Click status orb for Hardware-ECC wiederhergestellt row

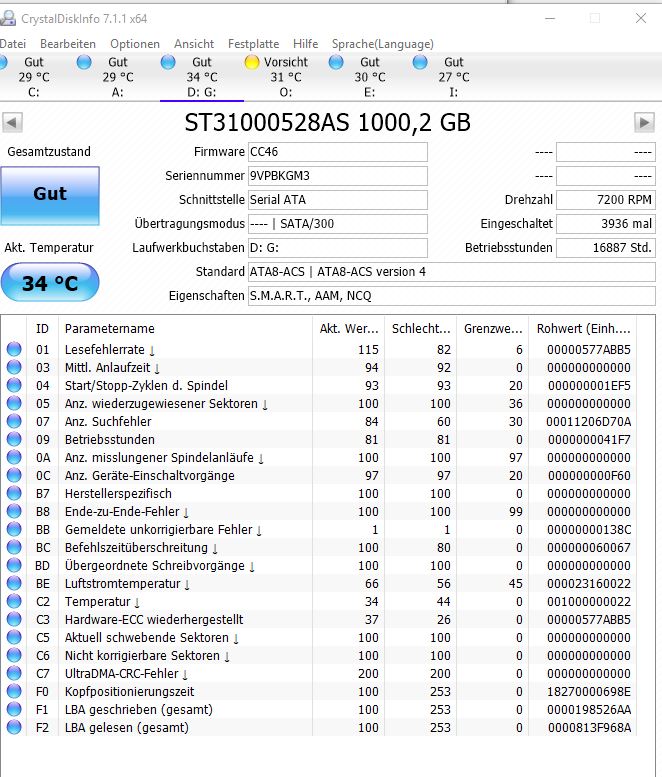(x=14, y=619)
